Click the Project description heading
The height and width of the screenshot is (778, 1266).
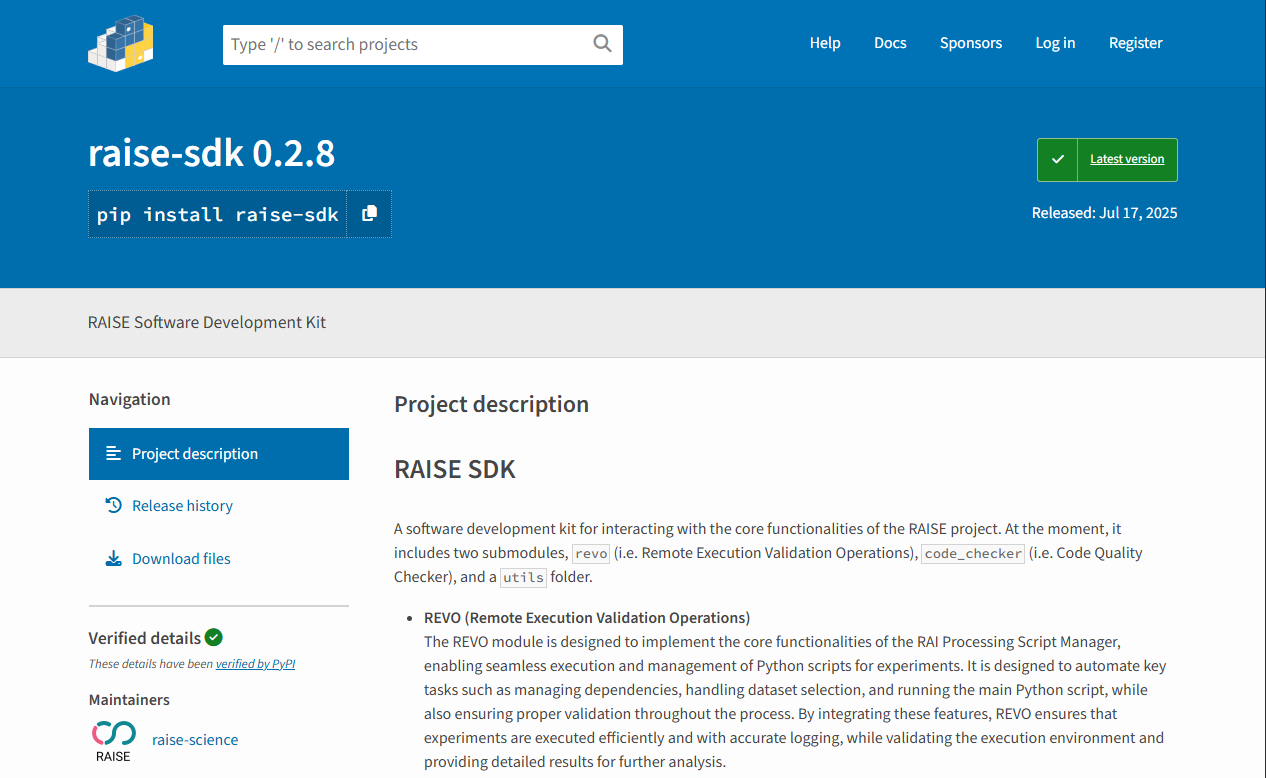(x=491, y=404)
